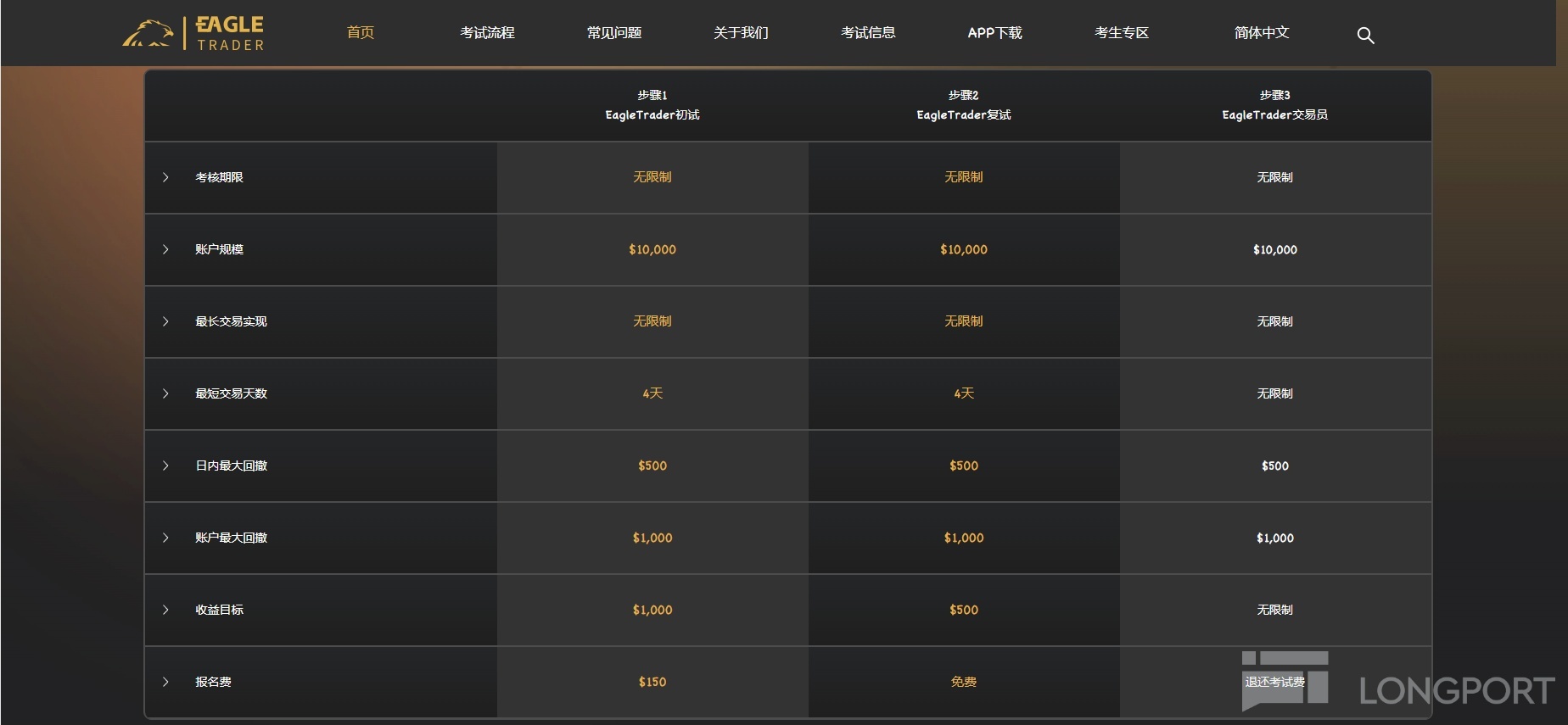Go to the 首页 menu item
The width and height of the screenshot is (1568, 725).
pyautogui.click(x=361, y=32)
